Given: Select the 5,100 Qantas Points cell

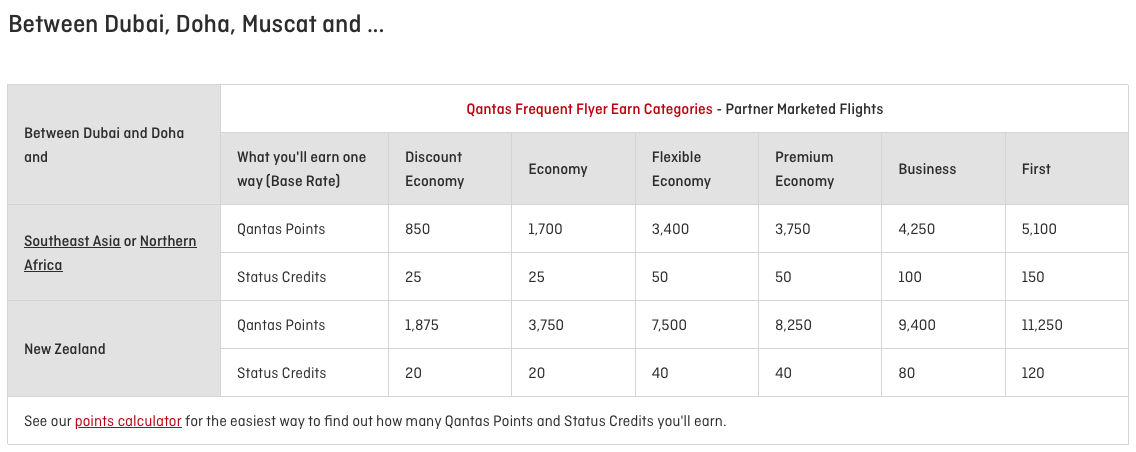Looking at the screenshot, I should pyautogui.click(x=1039, y=229).
